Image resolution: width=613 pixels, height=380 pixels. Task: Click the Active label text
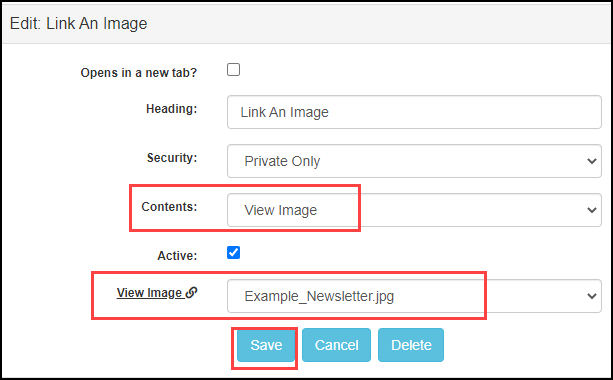pyautogui.click(x=177, y=256)
